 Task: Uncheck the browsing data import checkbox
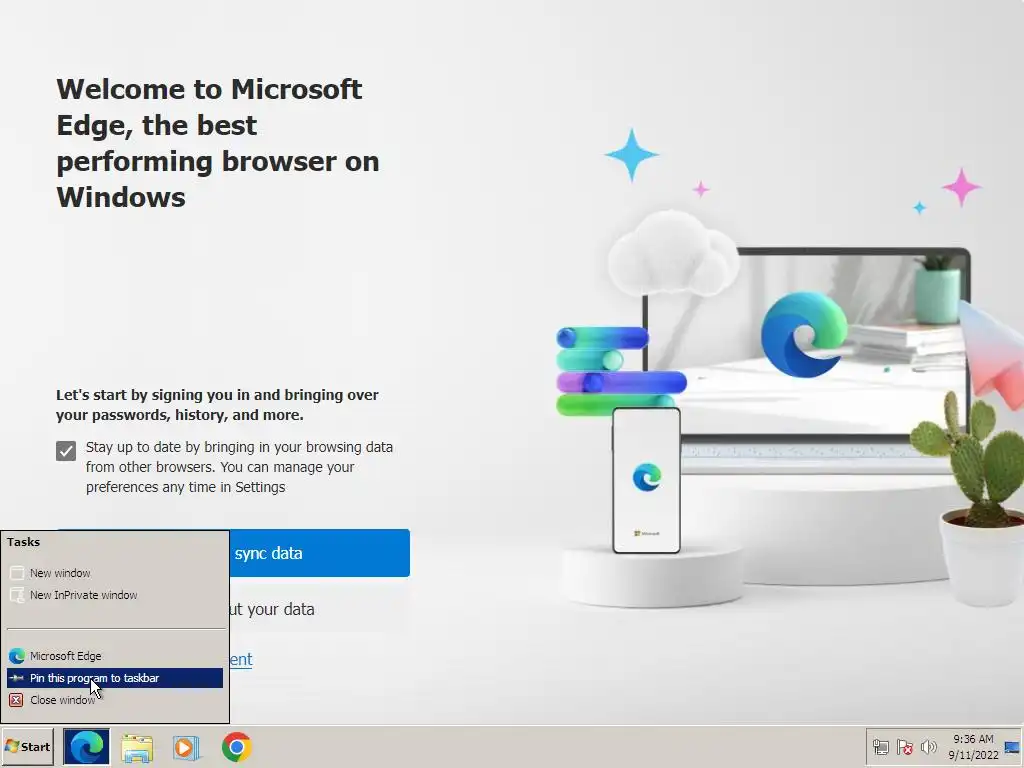[66, 451]
